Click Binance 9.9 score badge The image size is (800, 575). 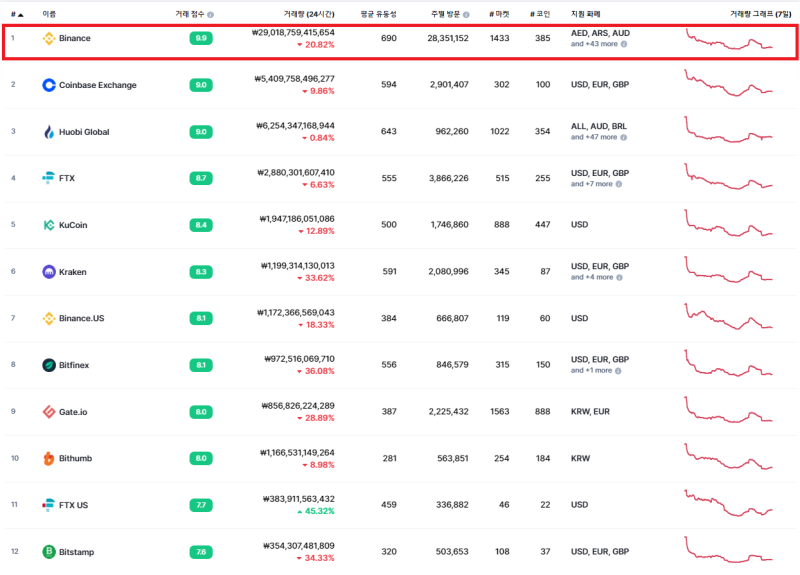click(201, 38)
